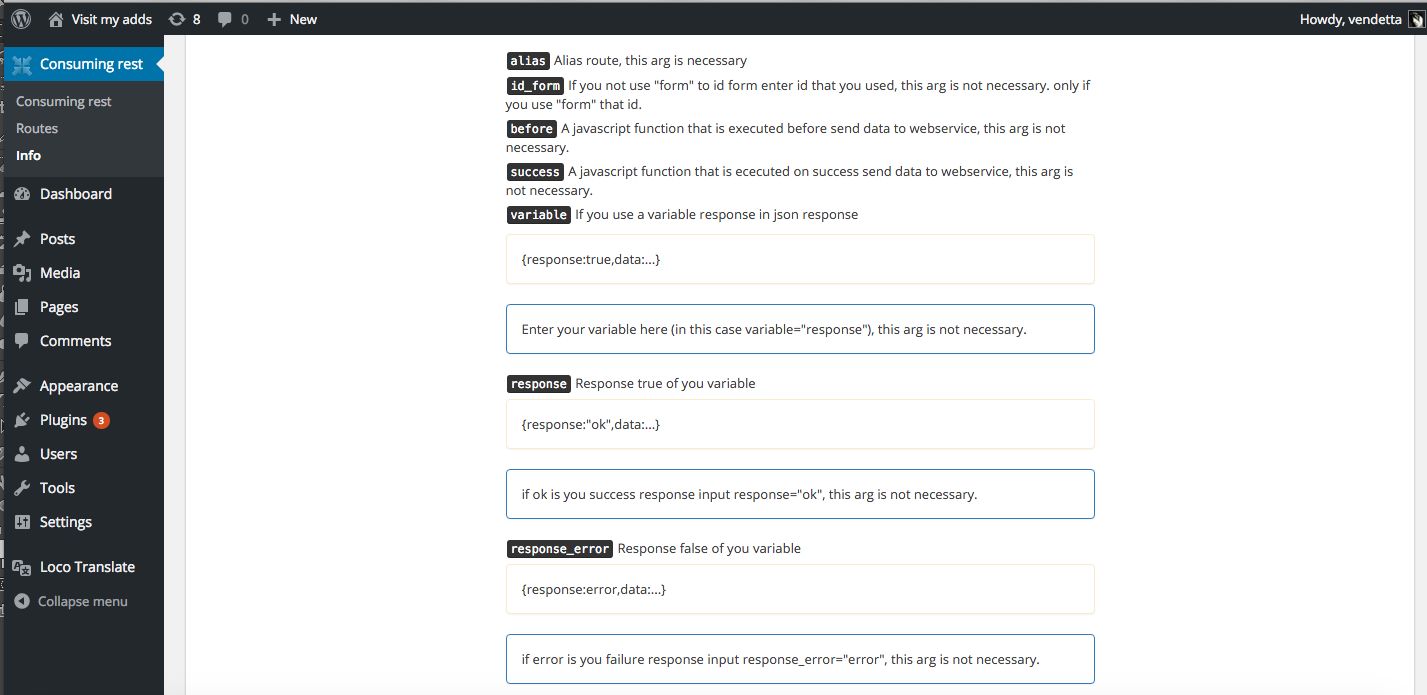Select Consuming rest submenu item
This screenshot has height=695, width=1427.
coord(64,101)
